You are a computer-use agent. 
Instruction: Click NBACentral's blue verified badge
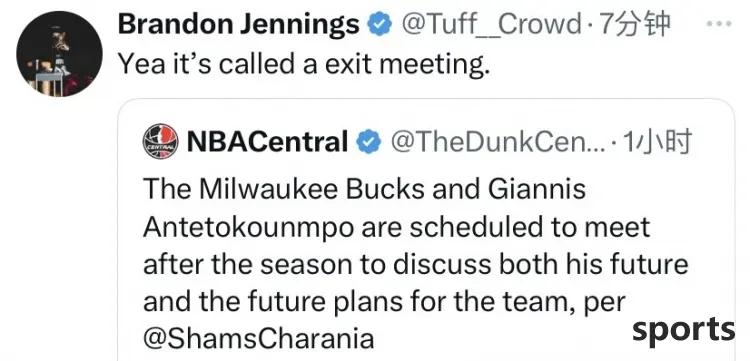click(x=369, y=142)
